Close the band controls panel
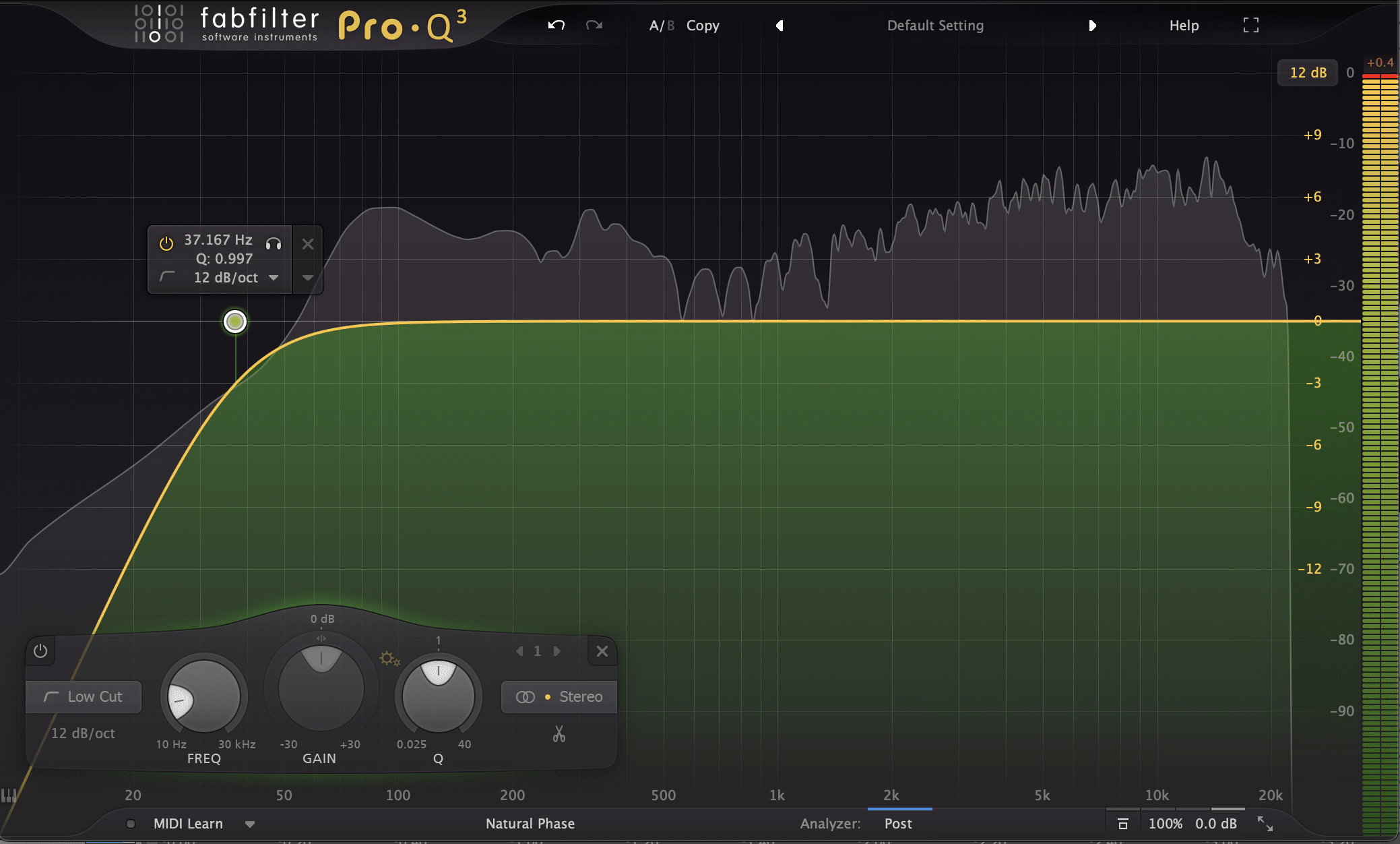The width and height of the screenshot is (1400, 844). tap(602, 651)
